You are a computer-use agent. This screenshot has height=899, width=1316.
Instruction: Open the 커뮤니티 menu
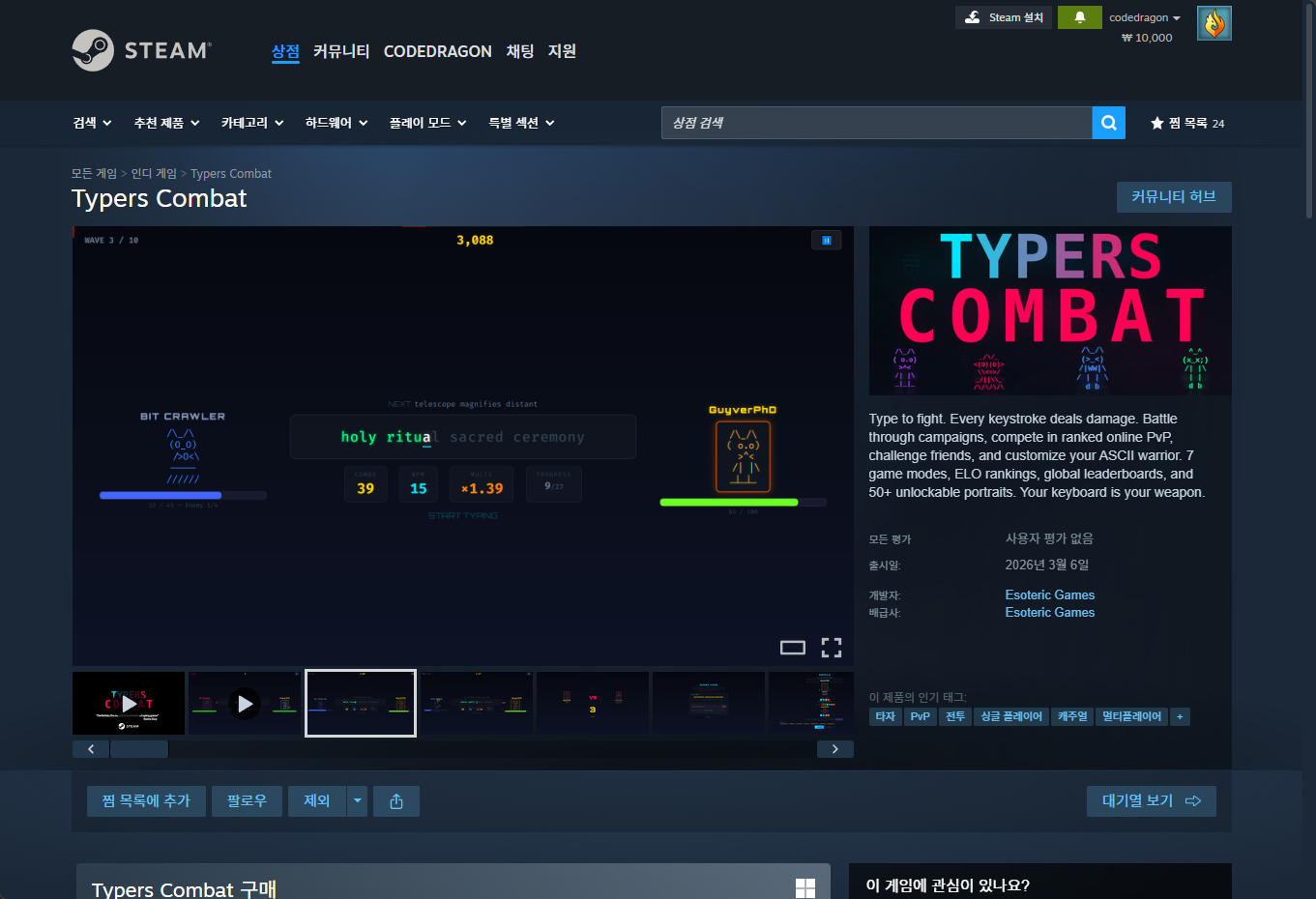point(341,51)
